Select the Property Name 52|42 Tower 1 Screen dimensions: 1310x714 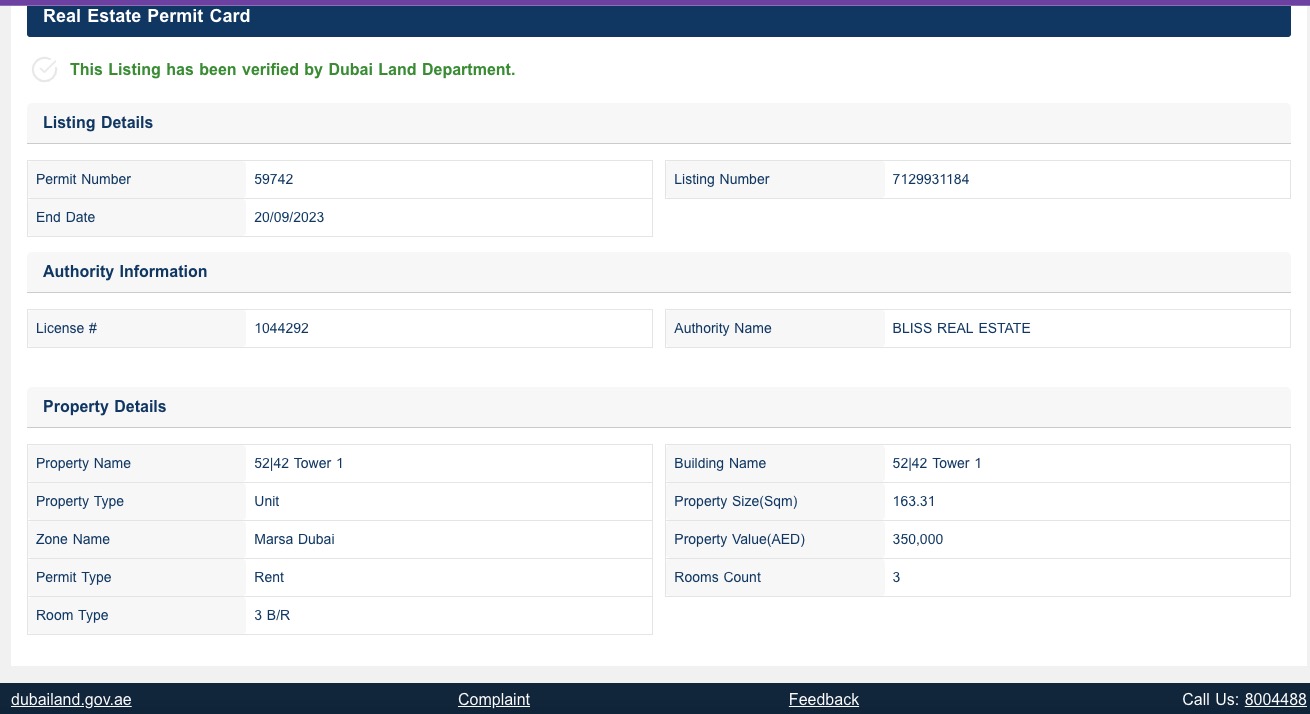299,463
